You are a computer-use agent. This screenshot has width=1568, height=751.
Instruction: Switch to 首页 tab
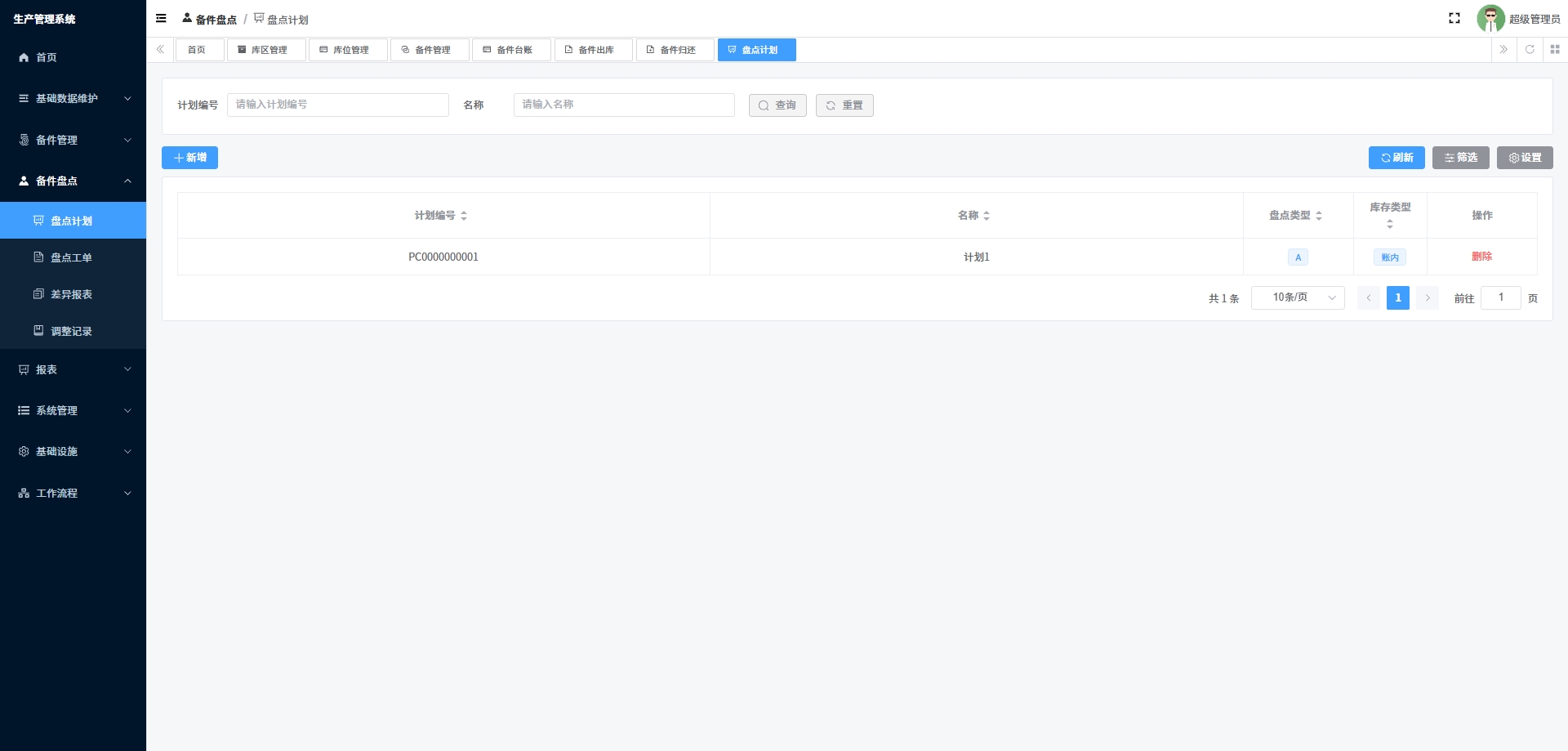(x=199, y=50)
